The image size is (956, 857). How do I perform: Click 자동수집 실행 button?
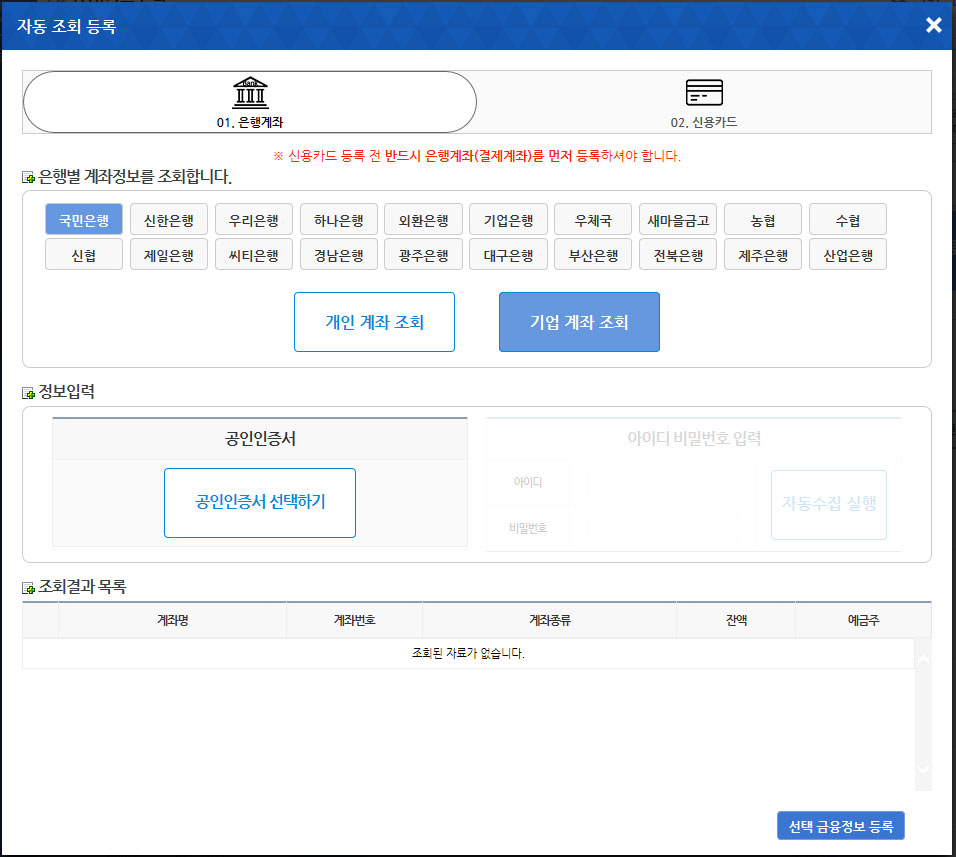tap(829, 504)
